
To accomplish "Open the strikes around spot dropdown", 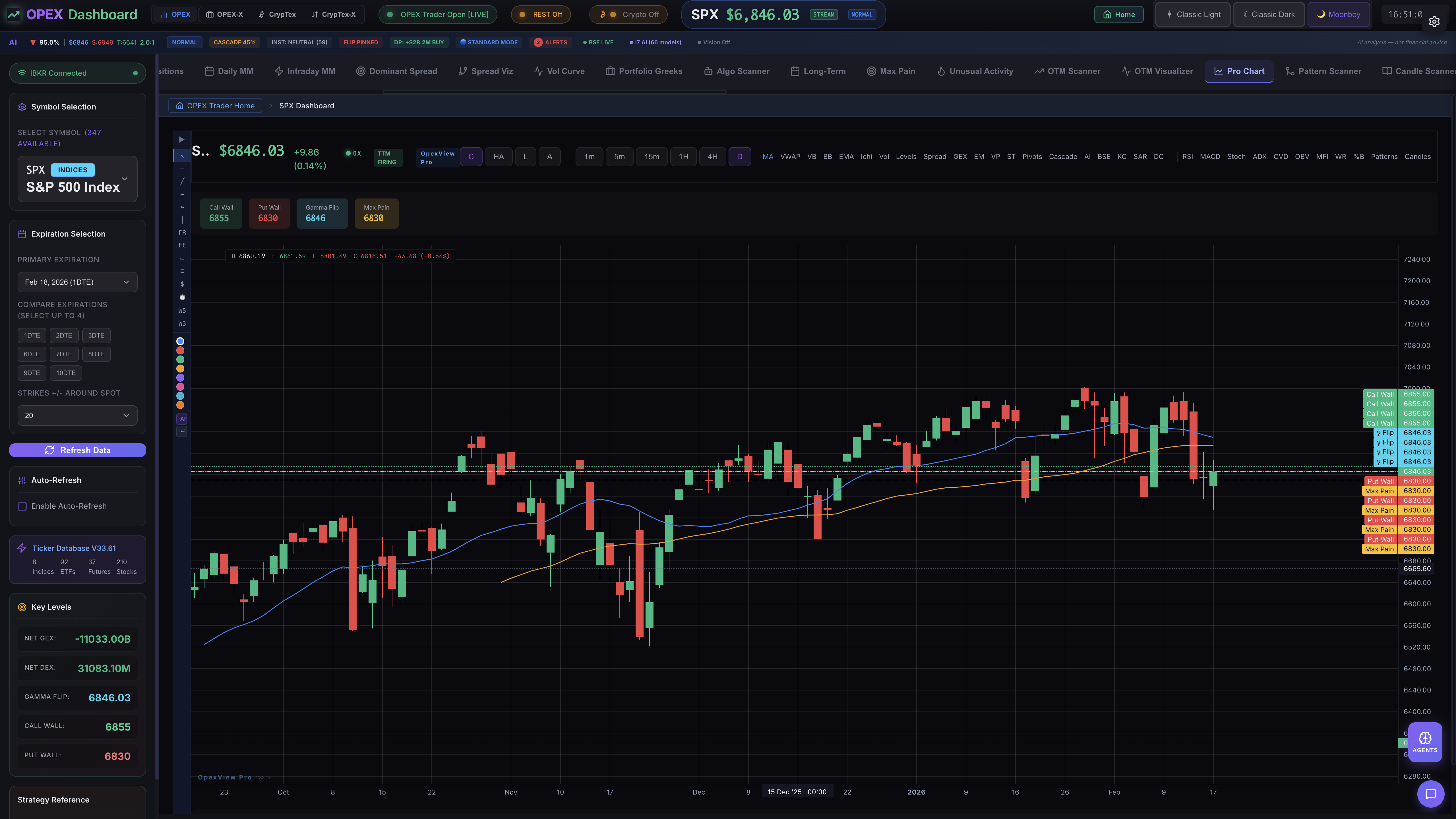I will (x=77, y=415).
